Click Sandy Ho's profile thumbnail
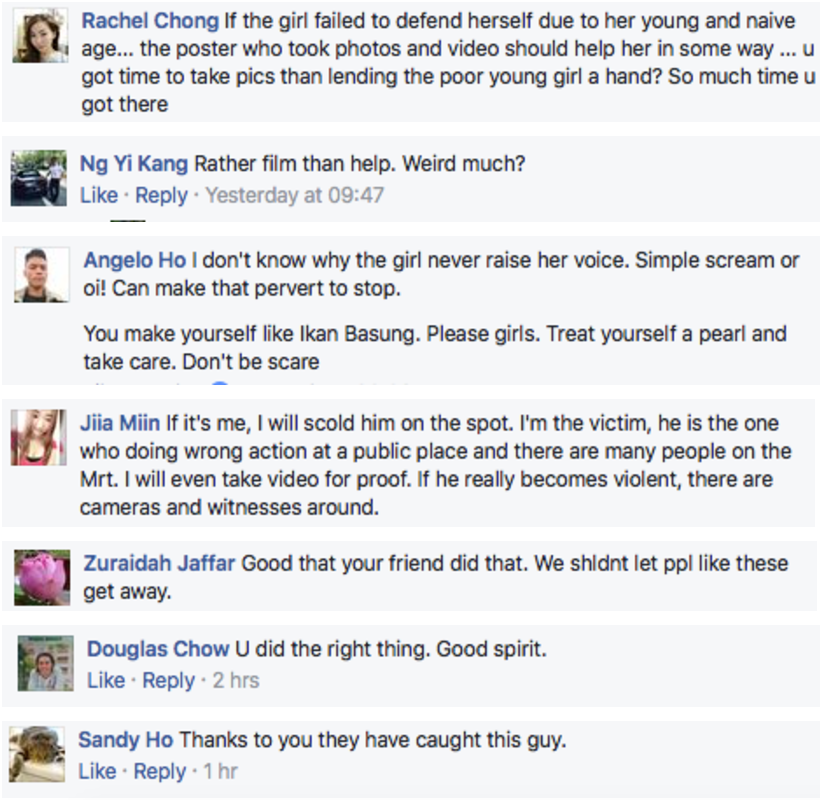The width and height of the screenshot is (820, 800). pos(37,753)
